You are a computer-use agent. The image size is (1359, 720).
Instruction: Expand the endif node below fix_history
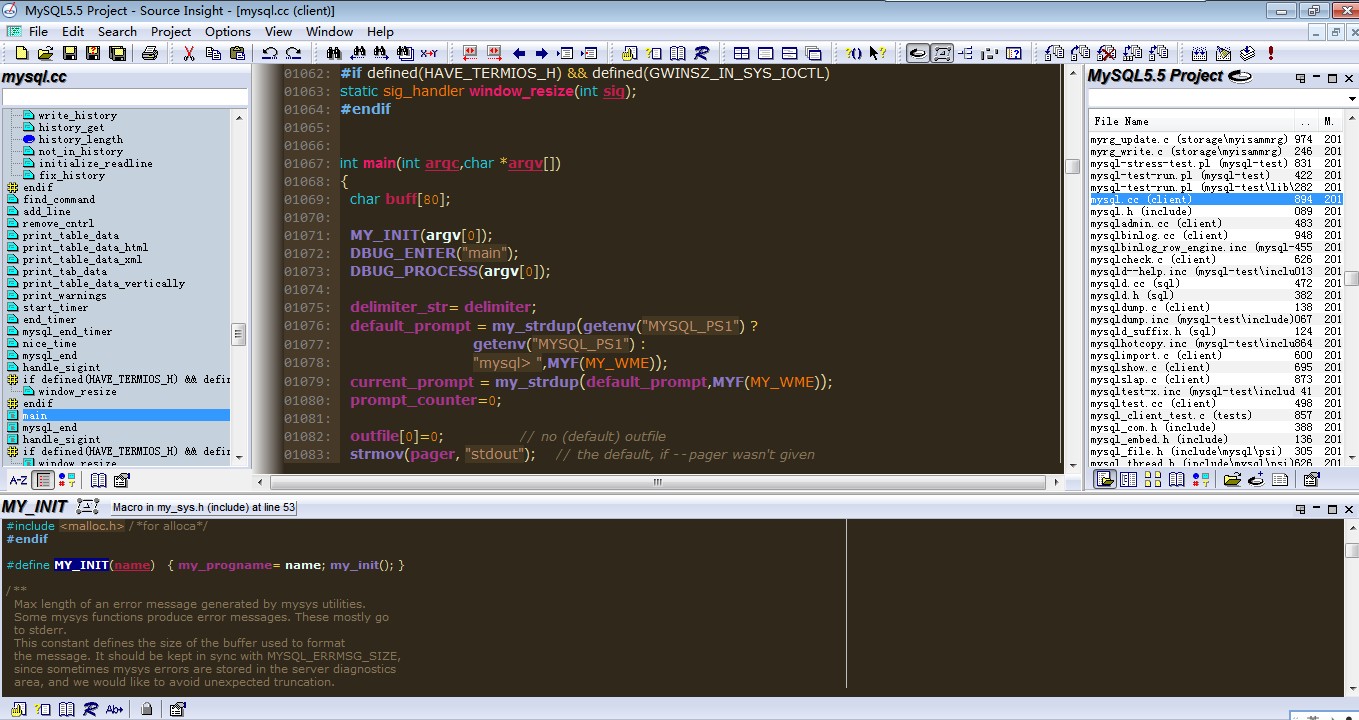point(13,187)
